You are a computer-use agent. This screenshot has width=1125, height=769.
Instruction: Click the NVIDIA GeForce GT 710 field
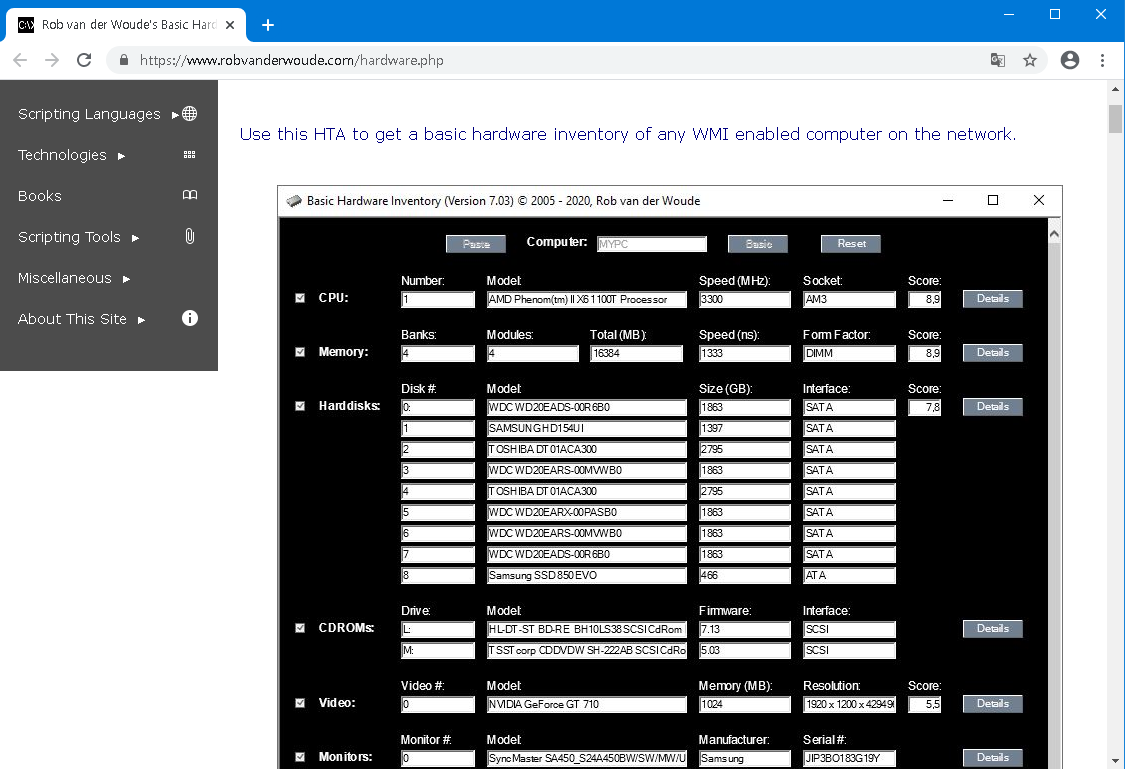tap(586, 704)
